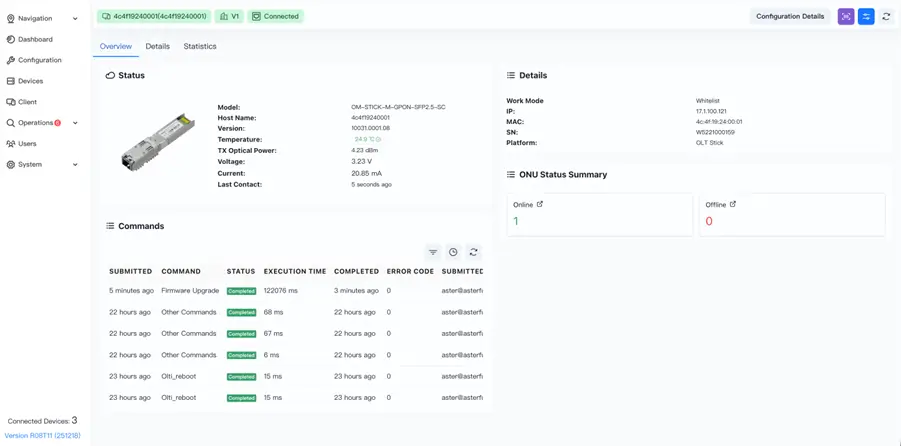Image resolution: width=901 pixels, height=446 pixels.
Task: Open Client from the sidebar
Action: click(27, 102)
